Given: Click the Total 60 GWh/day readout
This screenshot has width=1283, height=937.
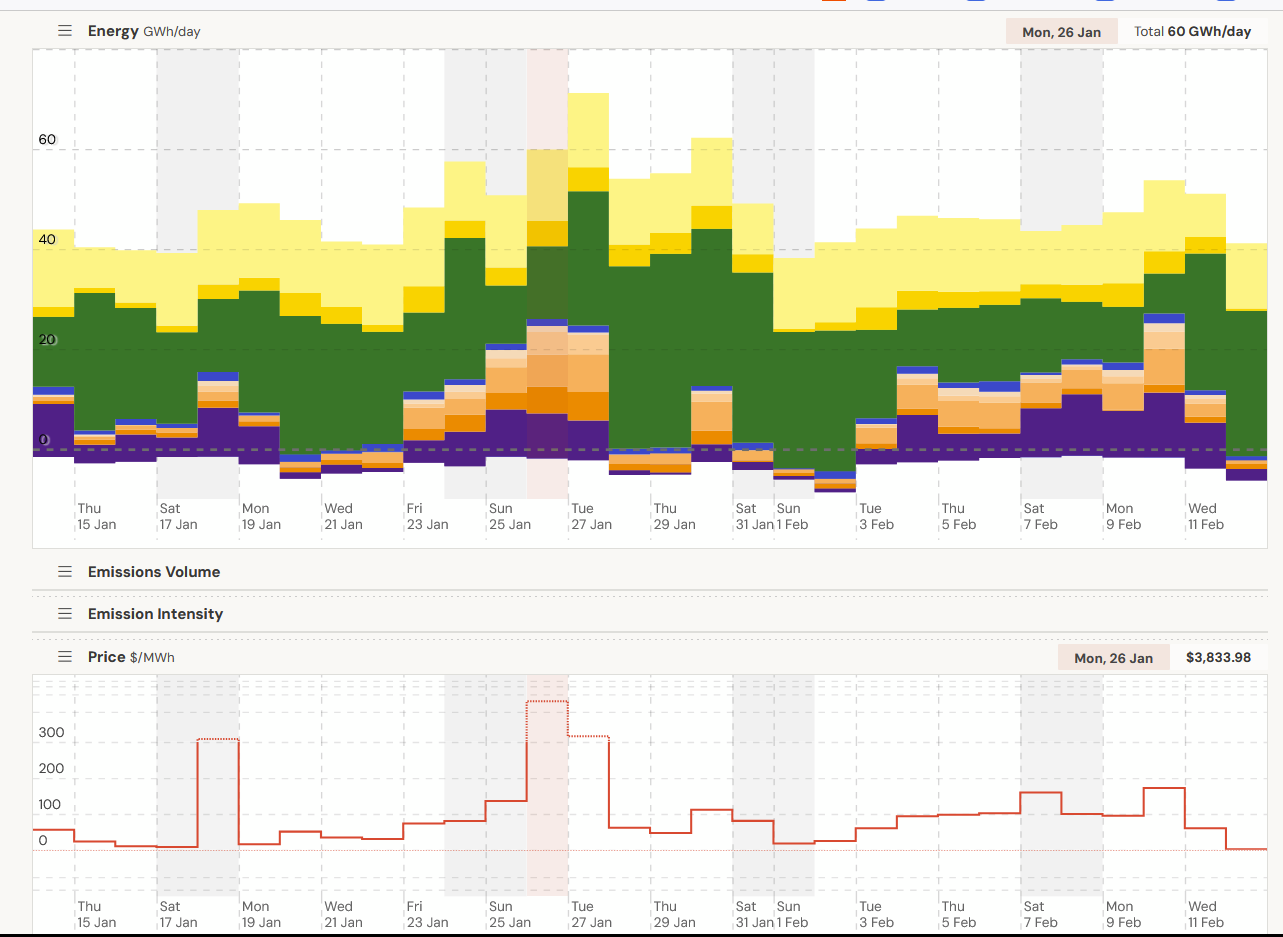Looking at the screenshot, I should [1192, 32].
